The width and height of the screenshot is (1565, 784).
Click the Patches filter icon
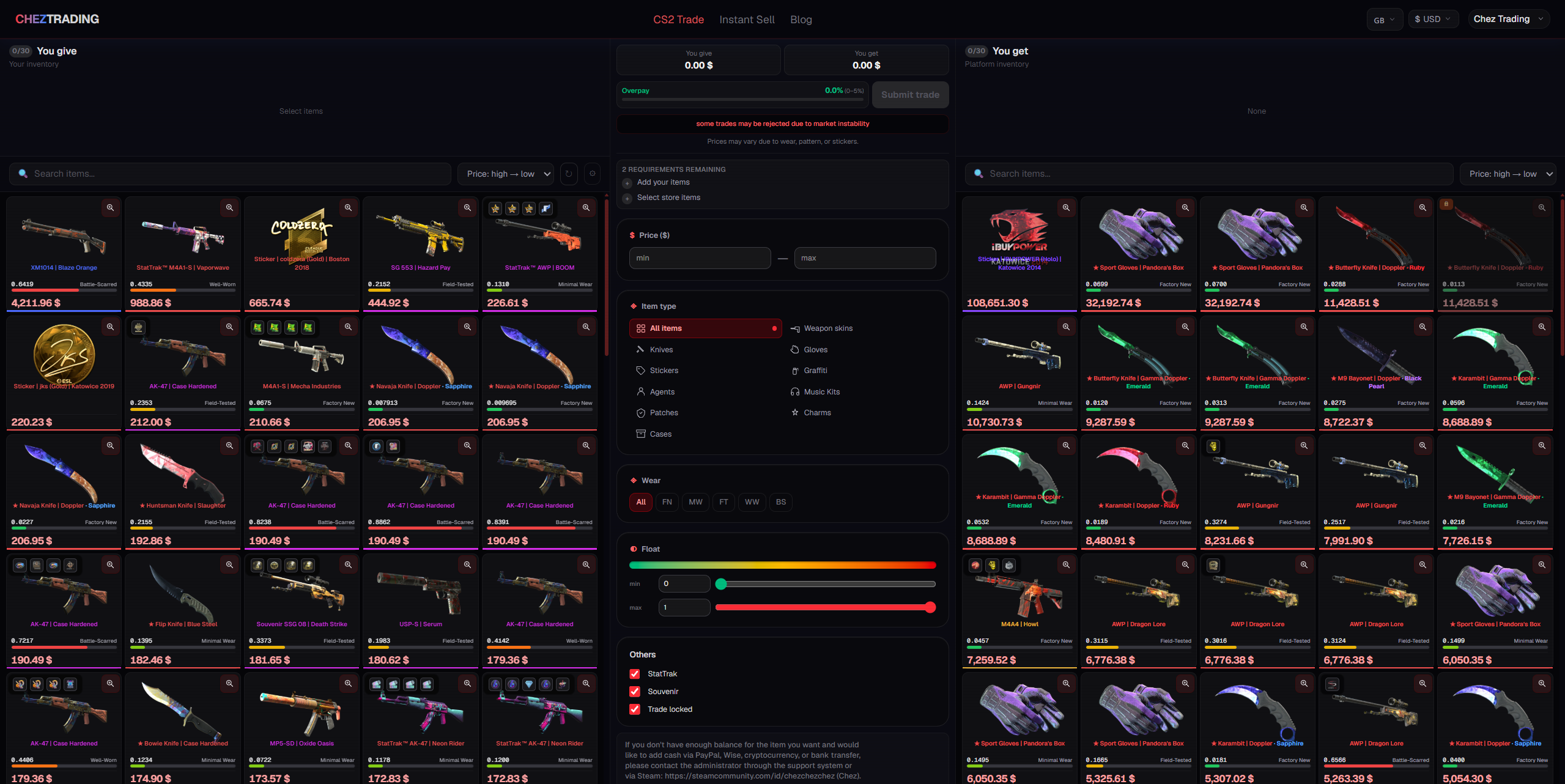point(640,413)
